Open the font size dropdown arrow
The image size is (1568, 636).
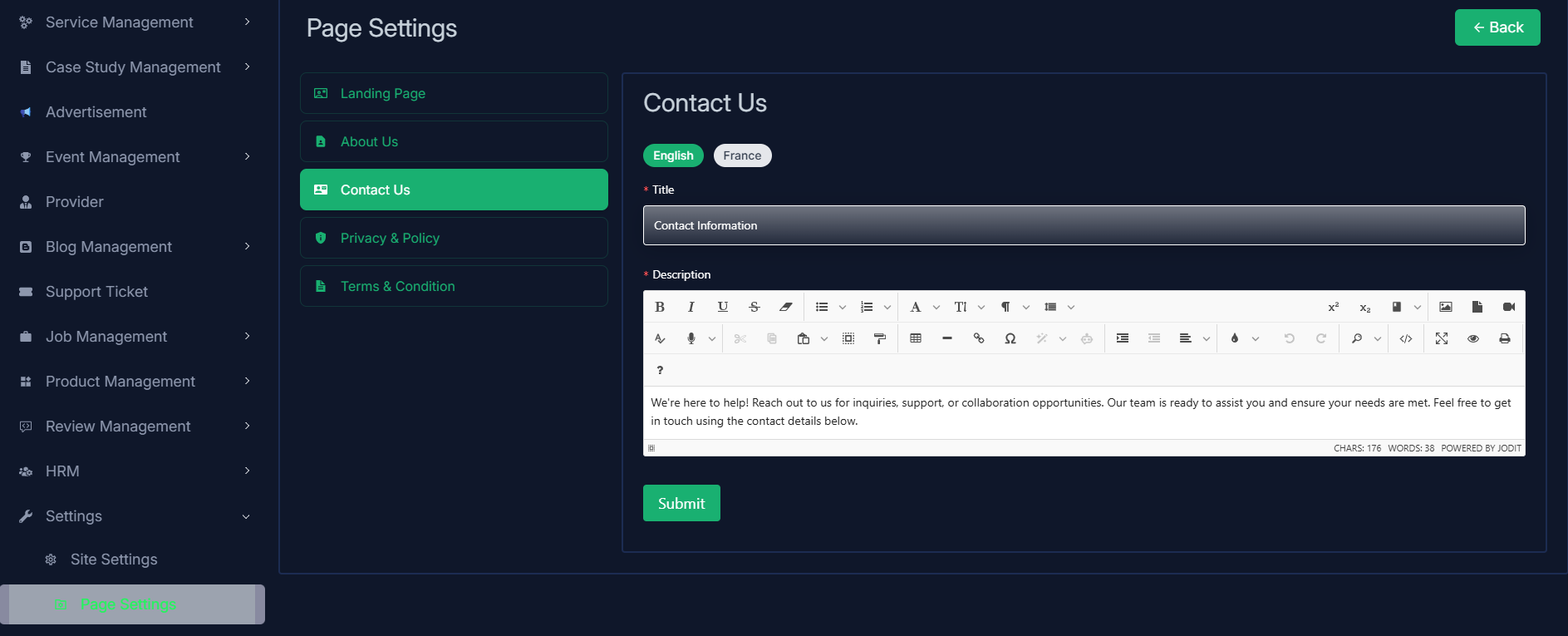point(981,308)
